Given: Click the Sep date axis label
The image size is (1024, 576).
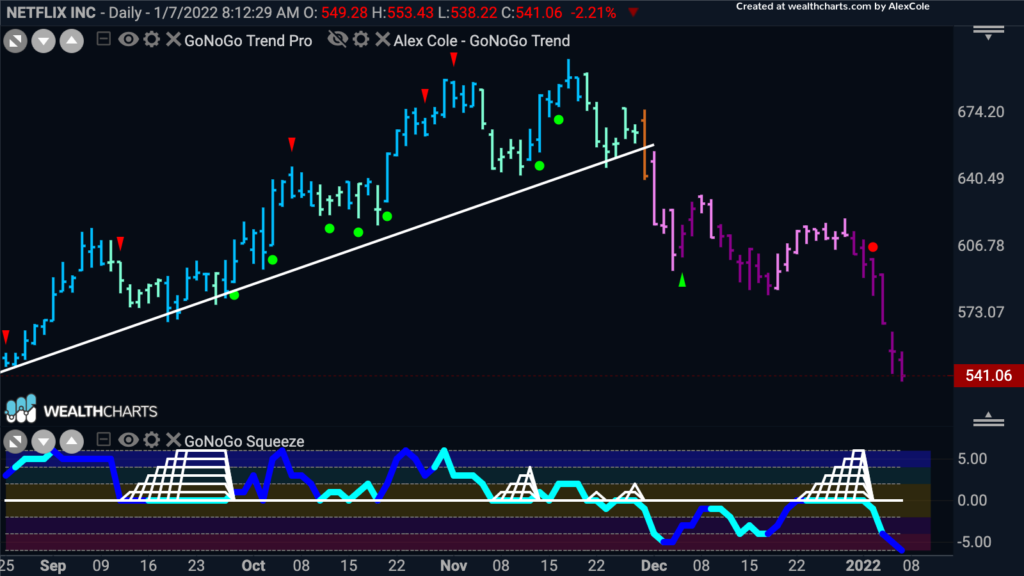Looking at the screenshot, I should (53, 566).
